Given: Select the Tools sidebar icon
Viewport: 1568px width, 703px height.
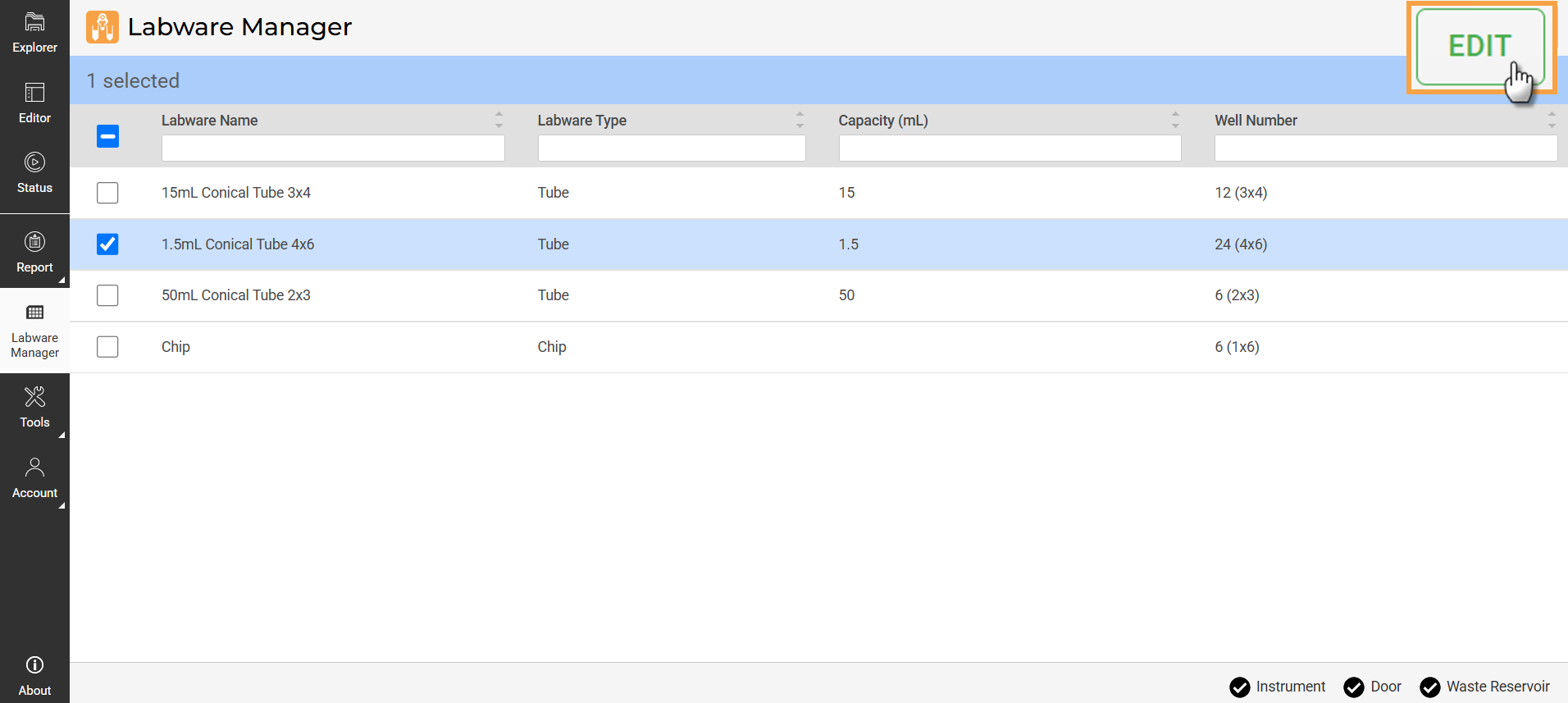Looking at the screenshot, I should (x=34, y=398).
